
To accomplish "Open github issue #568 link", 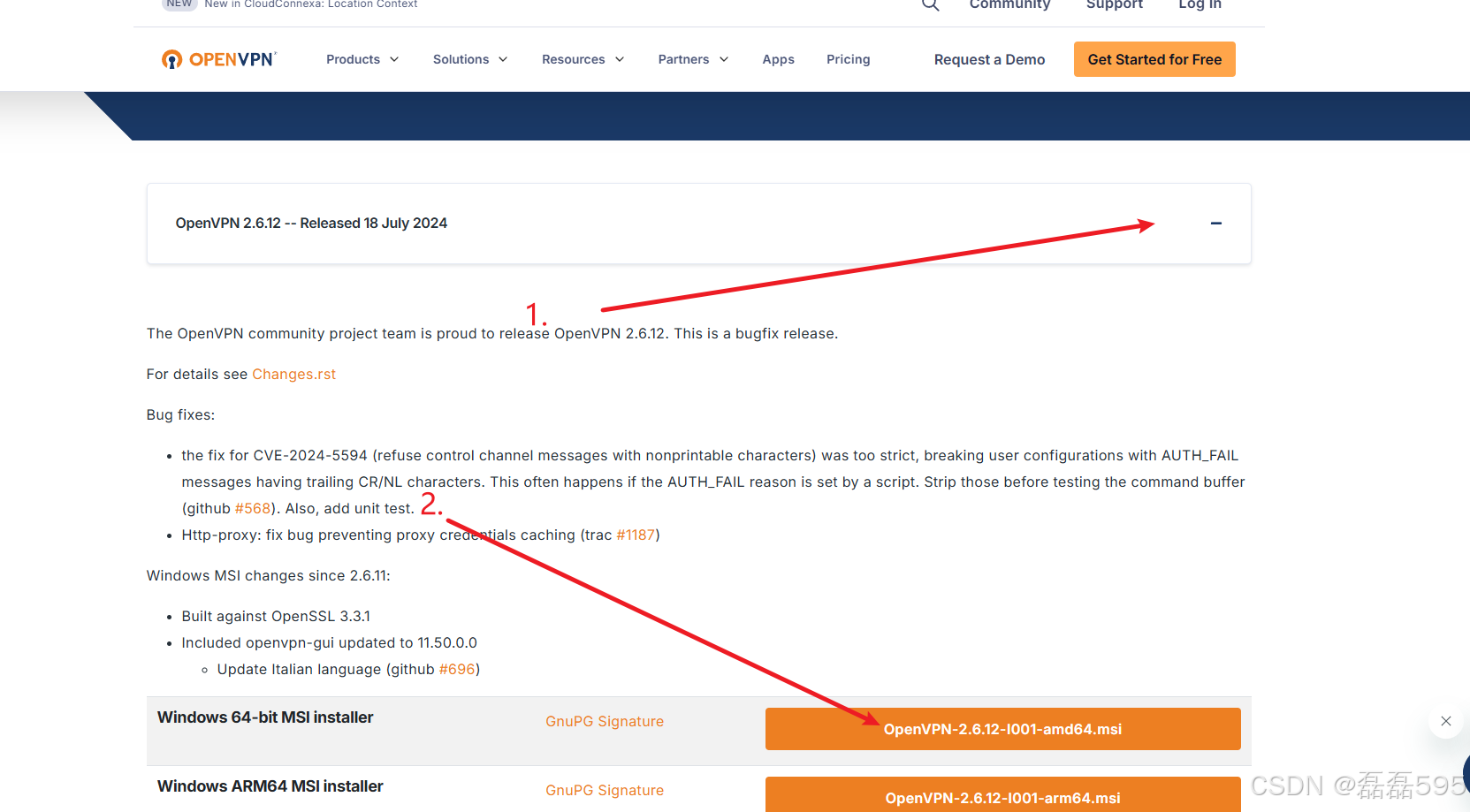I will pos(253,509).
